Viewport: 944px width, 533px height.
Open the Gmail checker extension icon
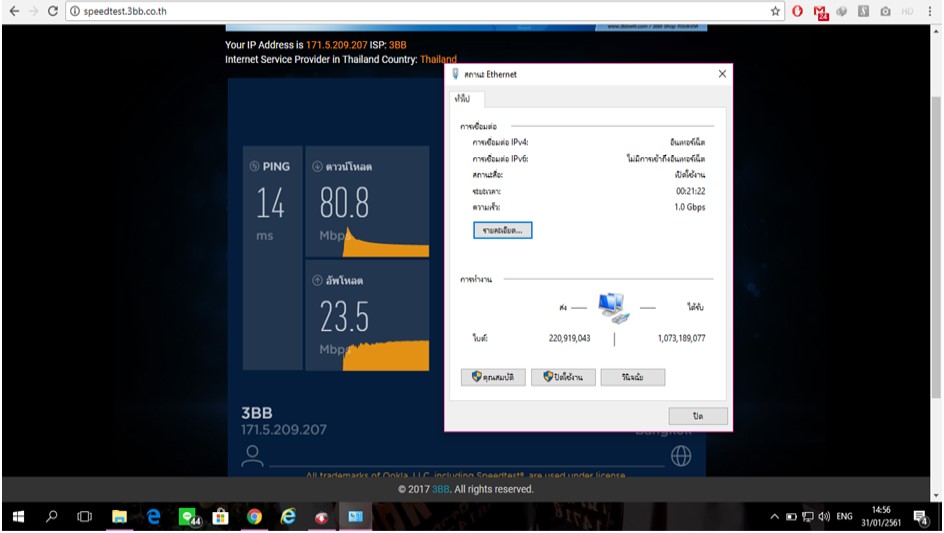(x=821, y=11)
